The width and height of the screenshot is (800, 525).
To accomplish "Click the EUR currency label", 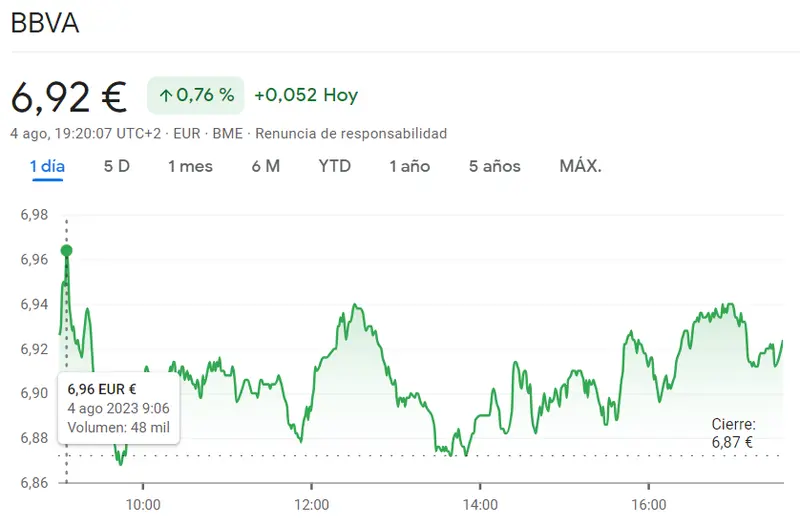I will pos(187,134).
